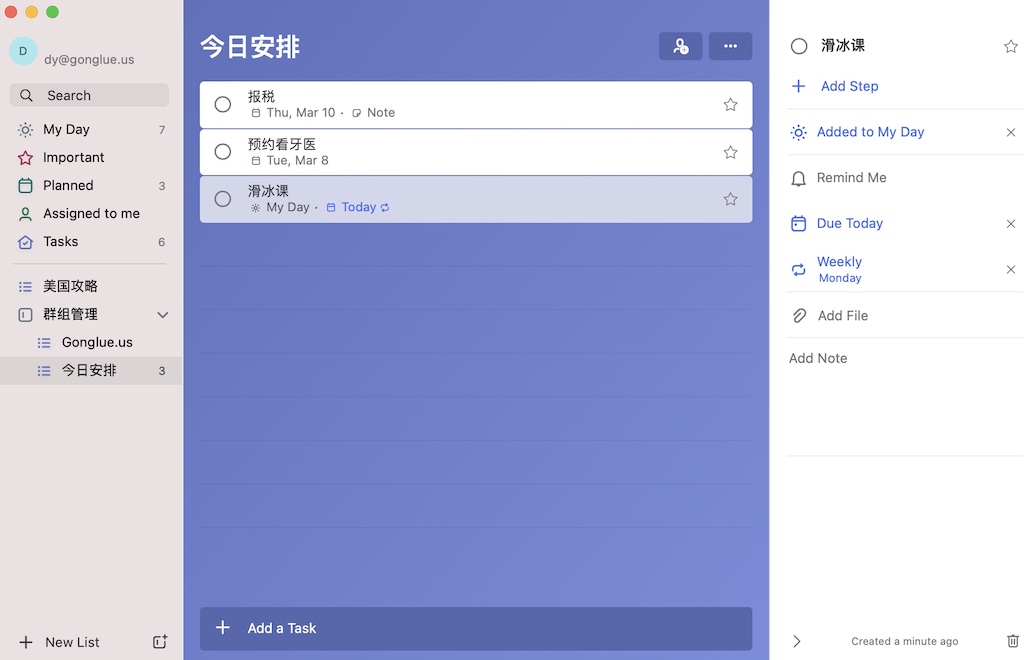
Task: Check off the 滑冰课 task circle
Action: (222, 199)
